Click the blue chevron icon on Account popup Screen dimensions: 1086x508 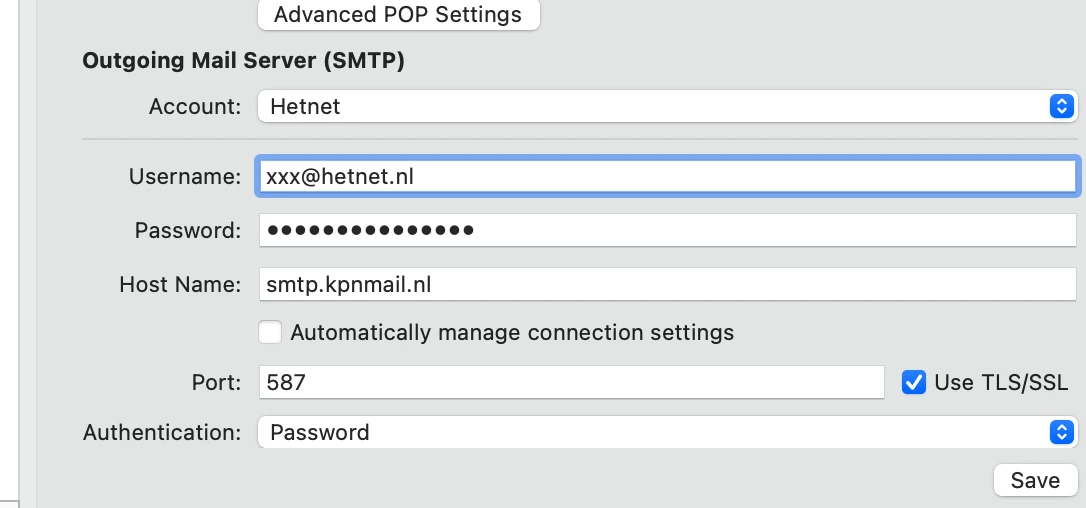[x=1061, y=106]
